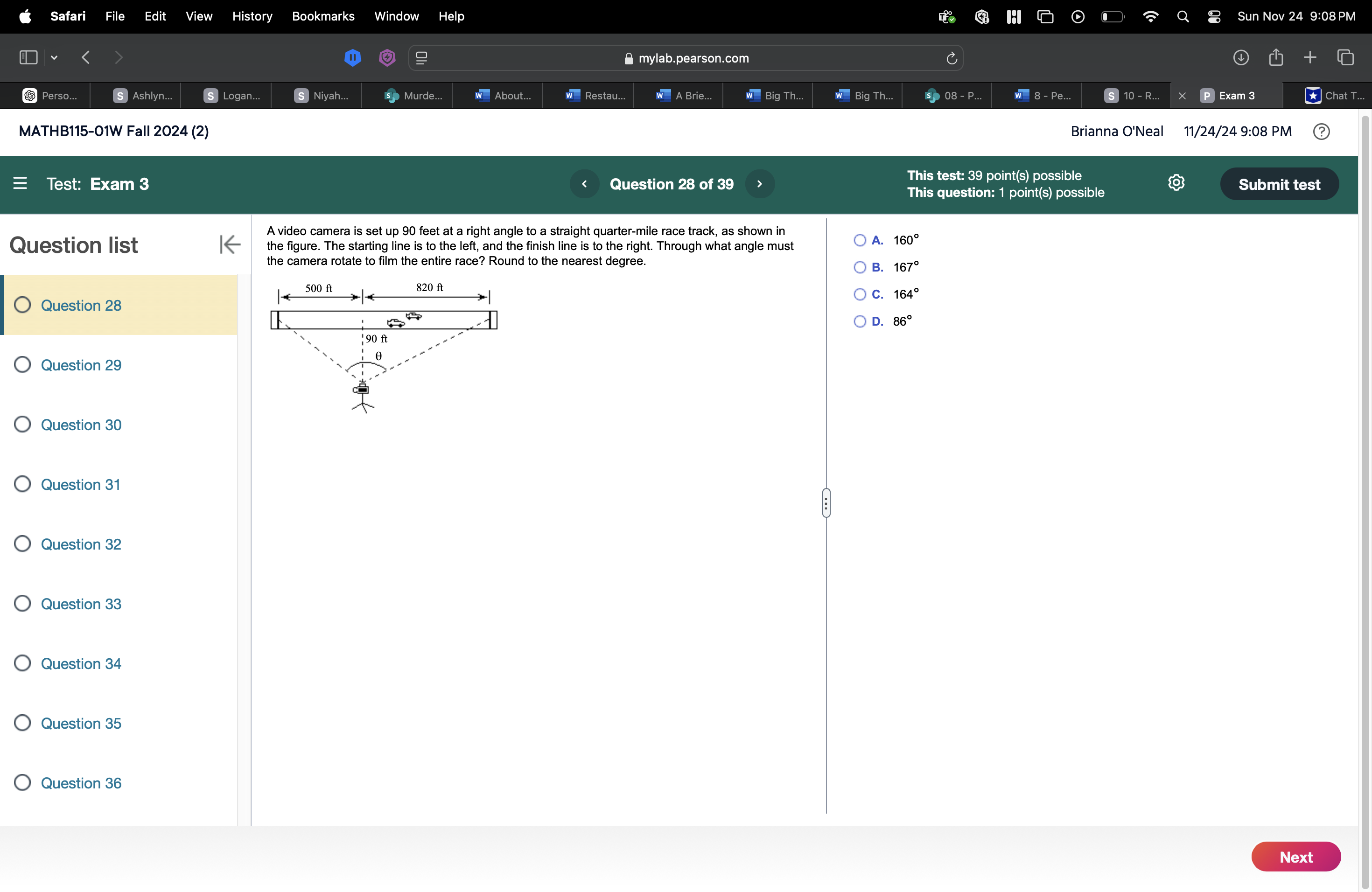Click the Next button at bottom right
The image size is (1372, 892).
1296,856
